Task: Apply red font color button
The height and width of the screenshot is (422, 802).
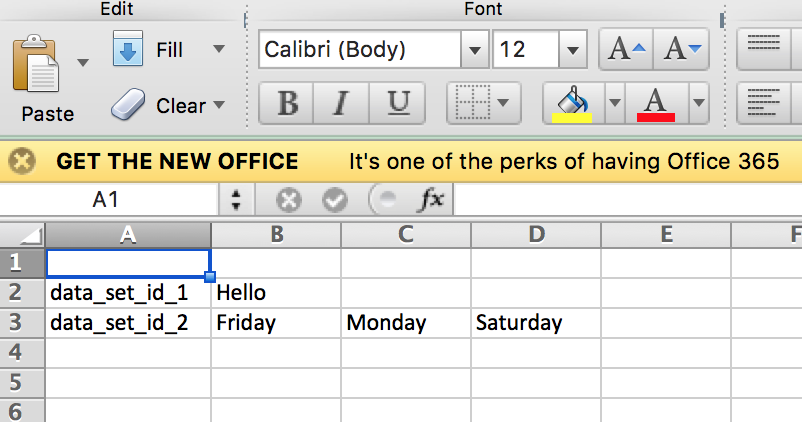Action: point(656,101)
